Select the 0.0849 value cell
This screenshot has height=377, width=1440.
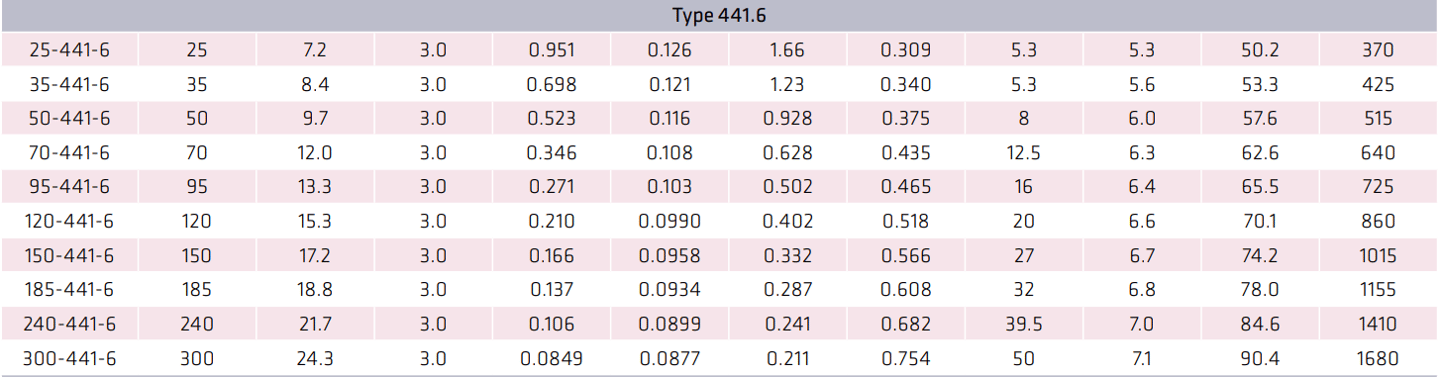[551, 358]
